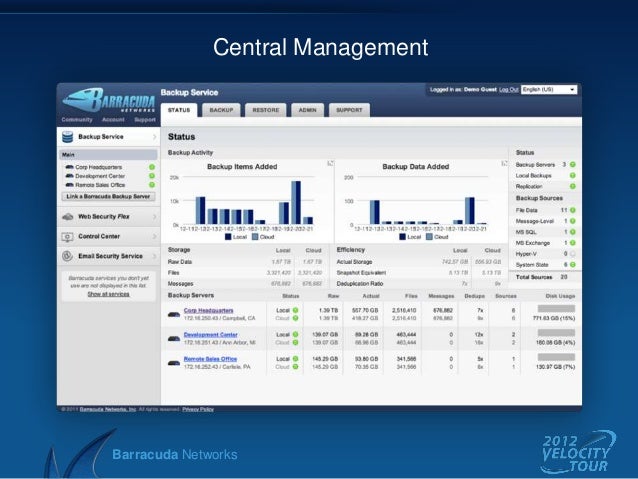Click File Data green status indicator
Viewport: 638px width, 479px height.
572,210
